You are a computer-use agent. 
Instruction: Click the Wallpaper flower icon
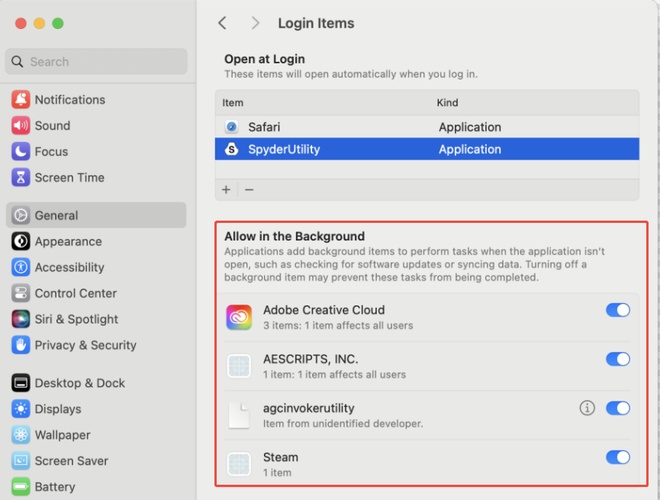click(21, 434)
